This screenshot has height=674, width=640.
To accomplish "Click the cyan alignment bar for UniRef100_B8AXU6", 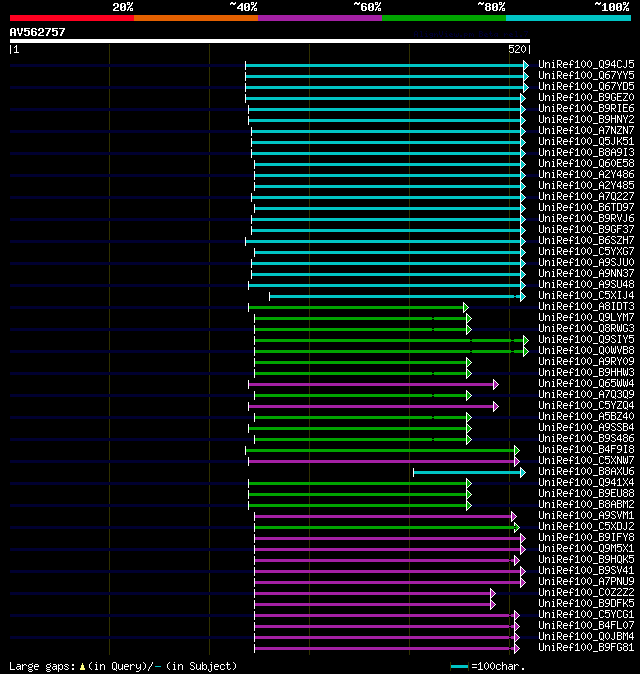I will click(467, 472).
